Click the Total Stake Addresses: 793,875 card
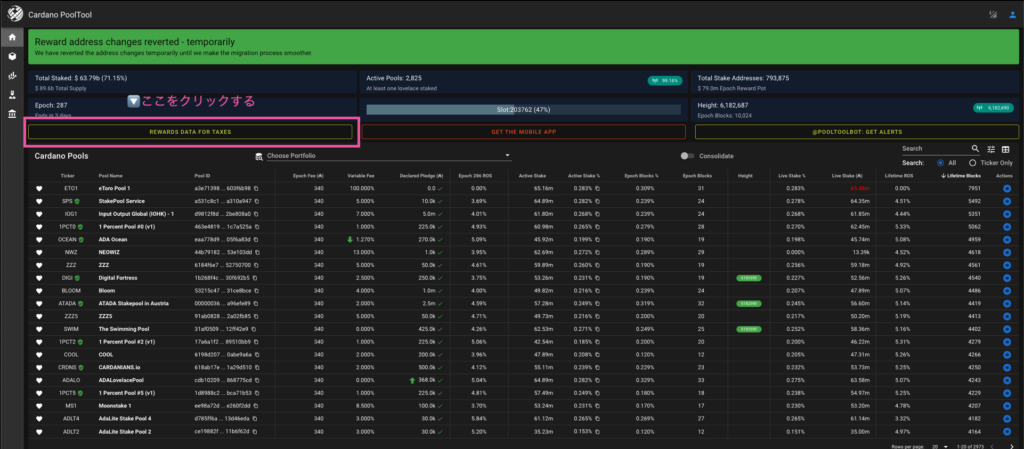 857,82
